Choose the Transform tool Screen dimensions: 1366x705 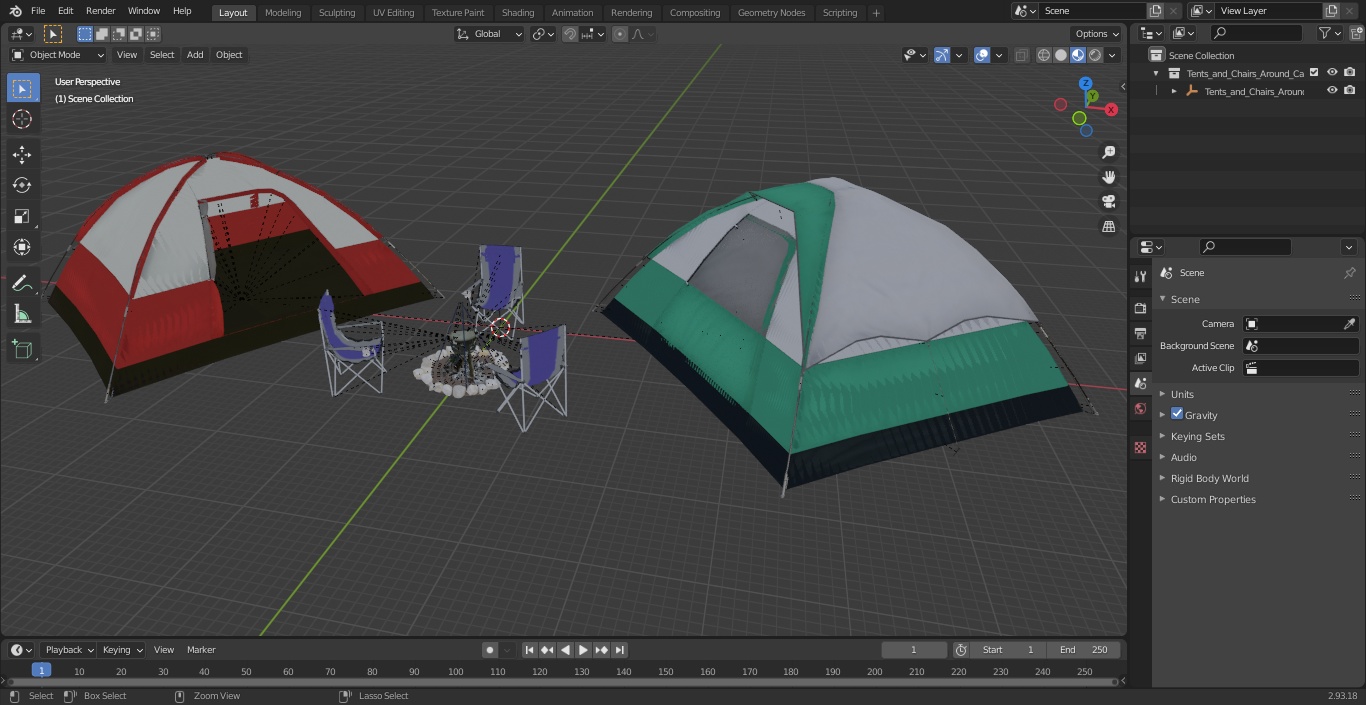coord(22,248)
